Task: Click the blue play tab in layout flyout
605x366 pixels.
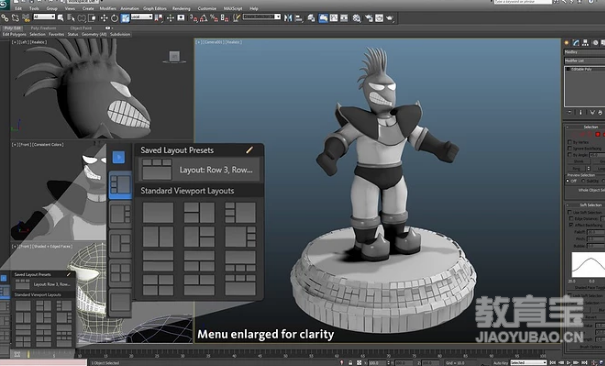Action: click(118, 157)
